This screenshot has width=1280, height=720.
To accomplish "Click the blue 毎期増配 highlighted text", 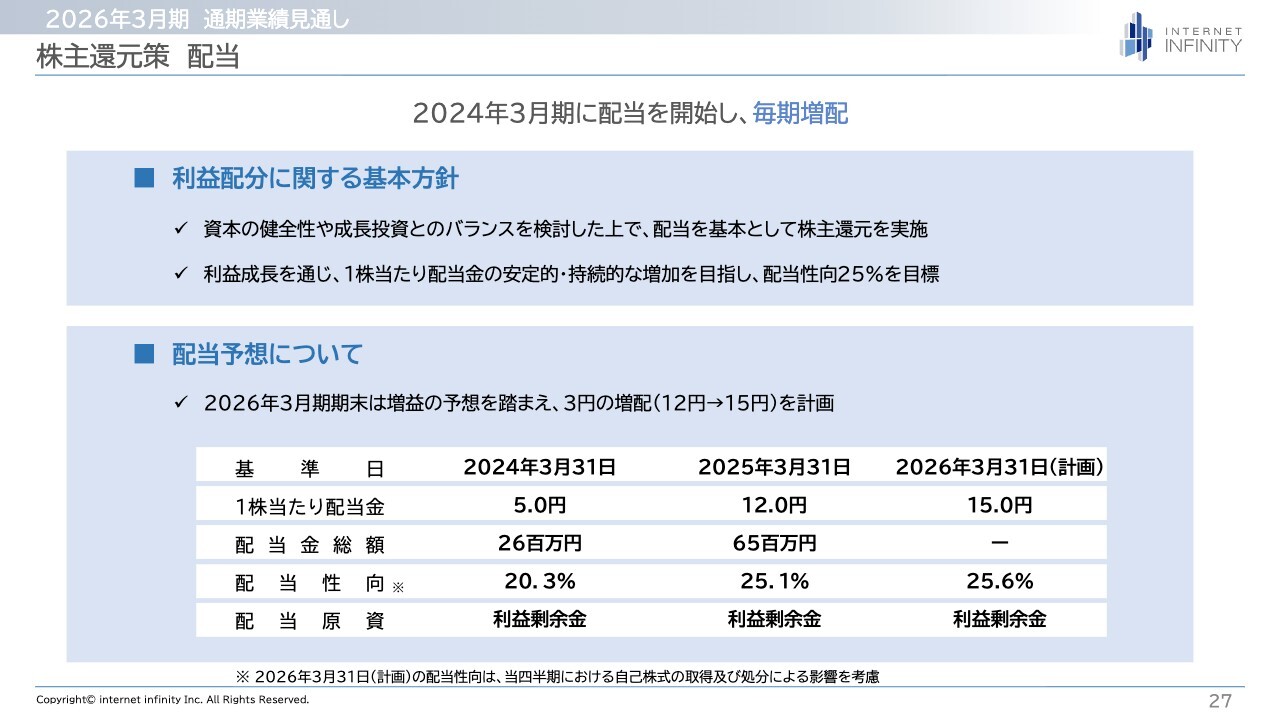I will (x=800, y=114).
